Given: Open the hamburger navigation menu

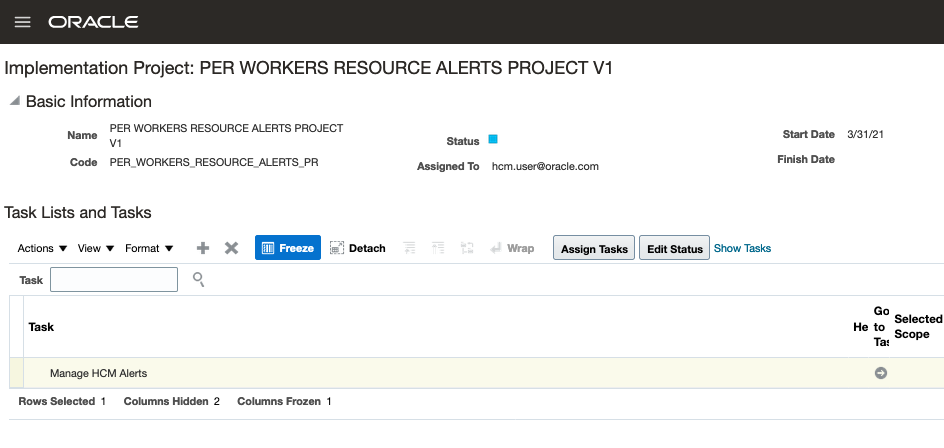Looking at the screenshot, I should click(x=22, y=22).
